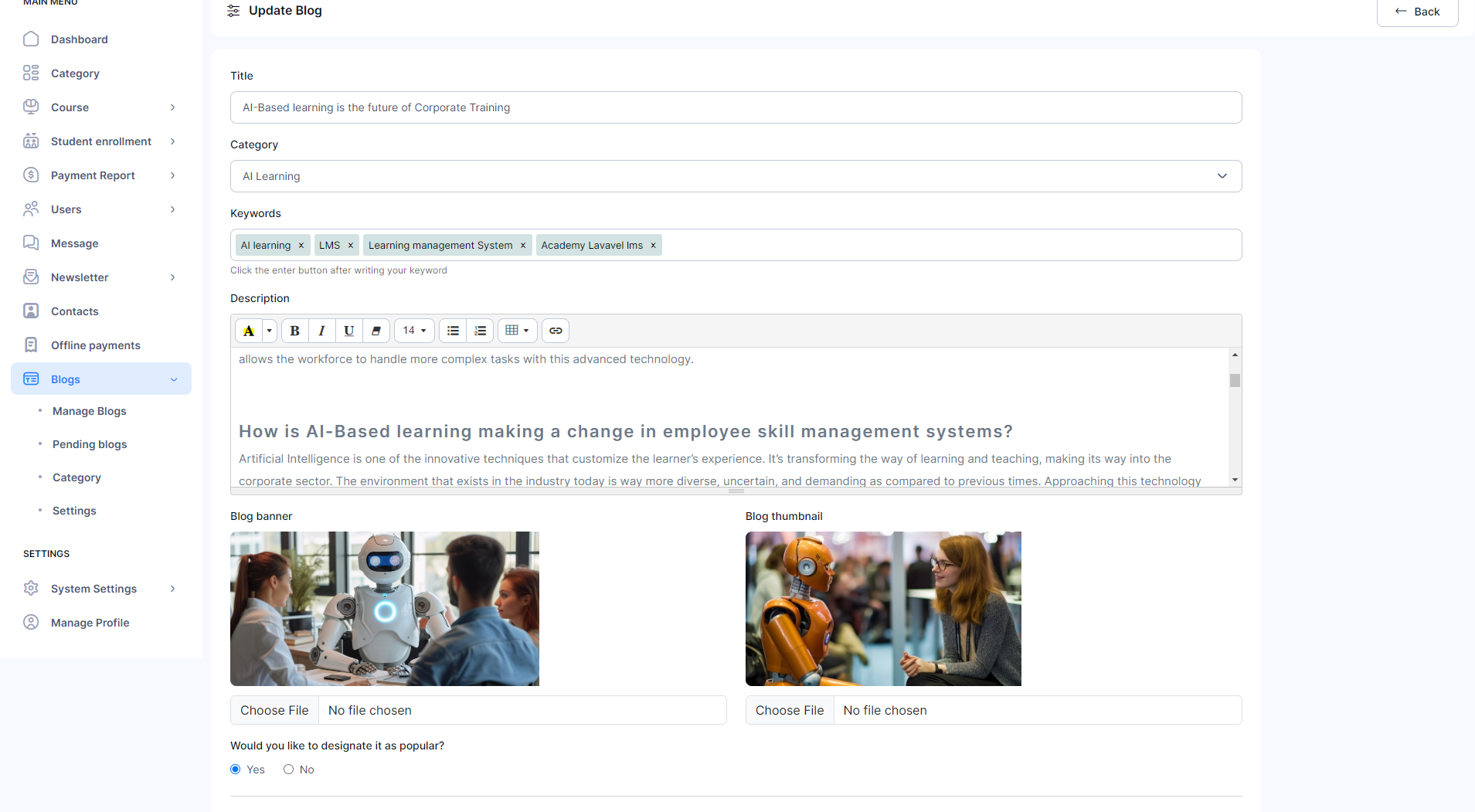Expand the table insert dropdown

point(517,331)
